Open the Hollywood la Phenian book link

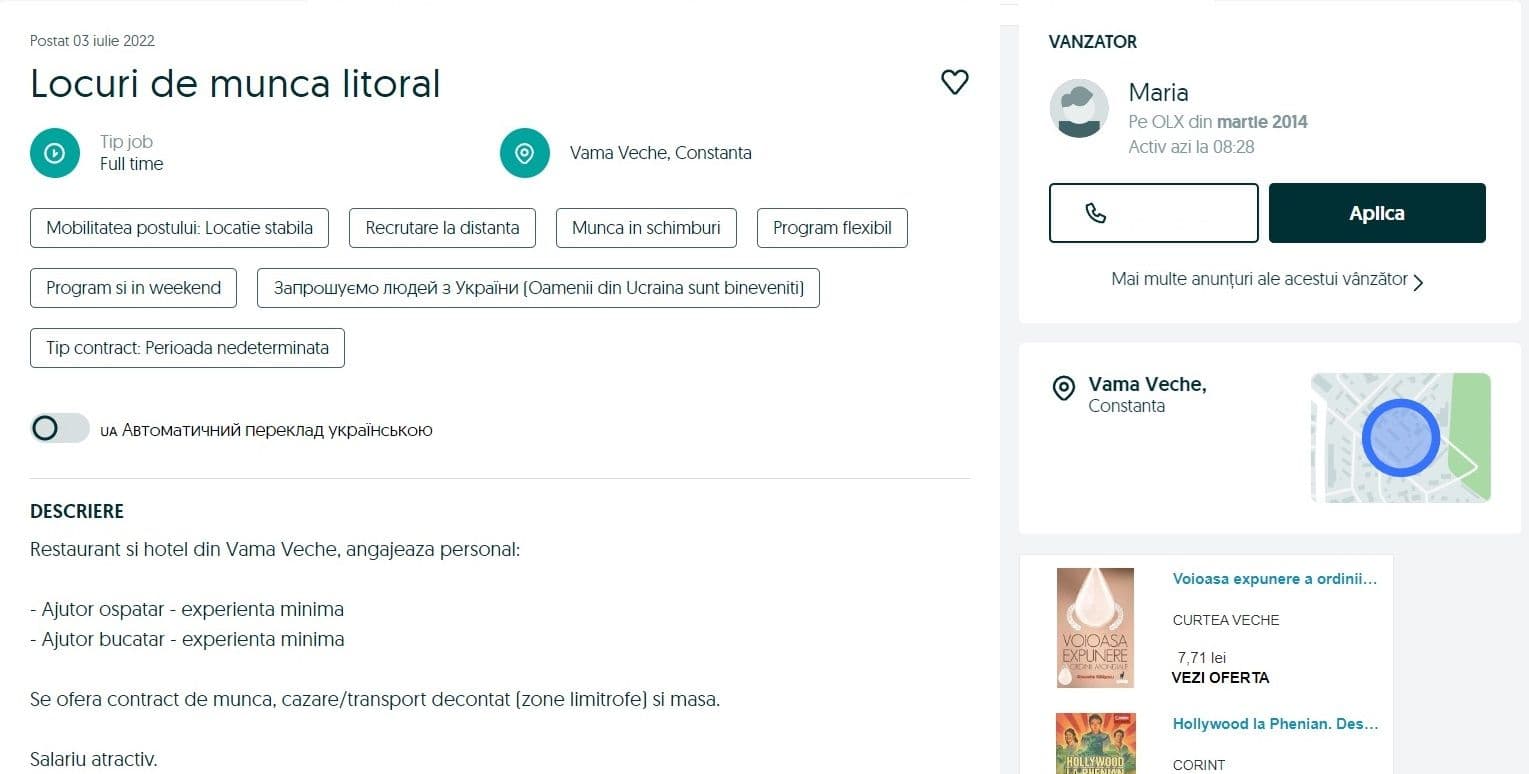click(x=1275, y=724)
